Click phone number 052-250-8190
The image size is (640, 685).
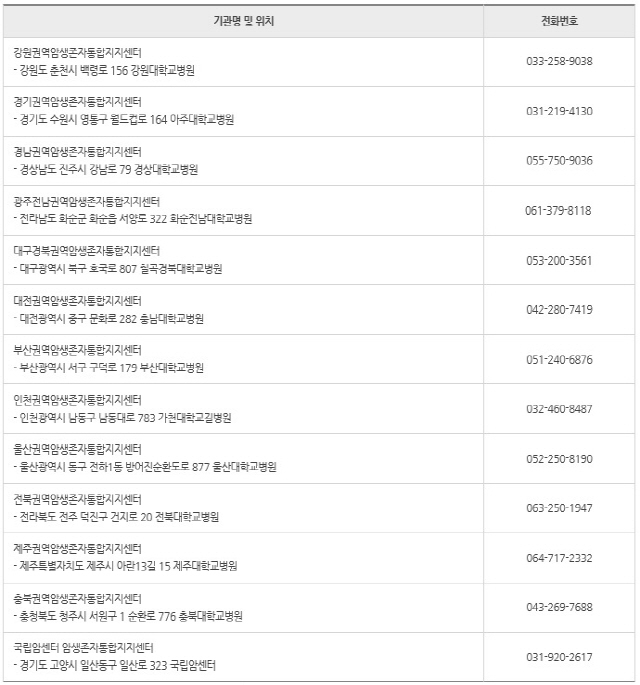point(559,459)
